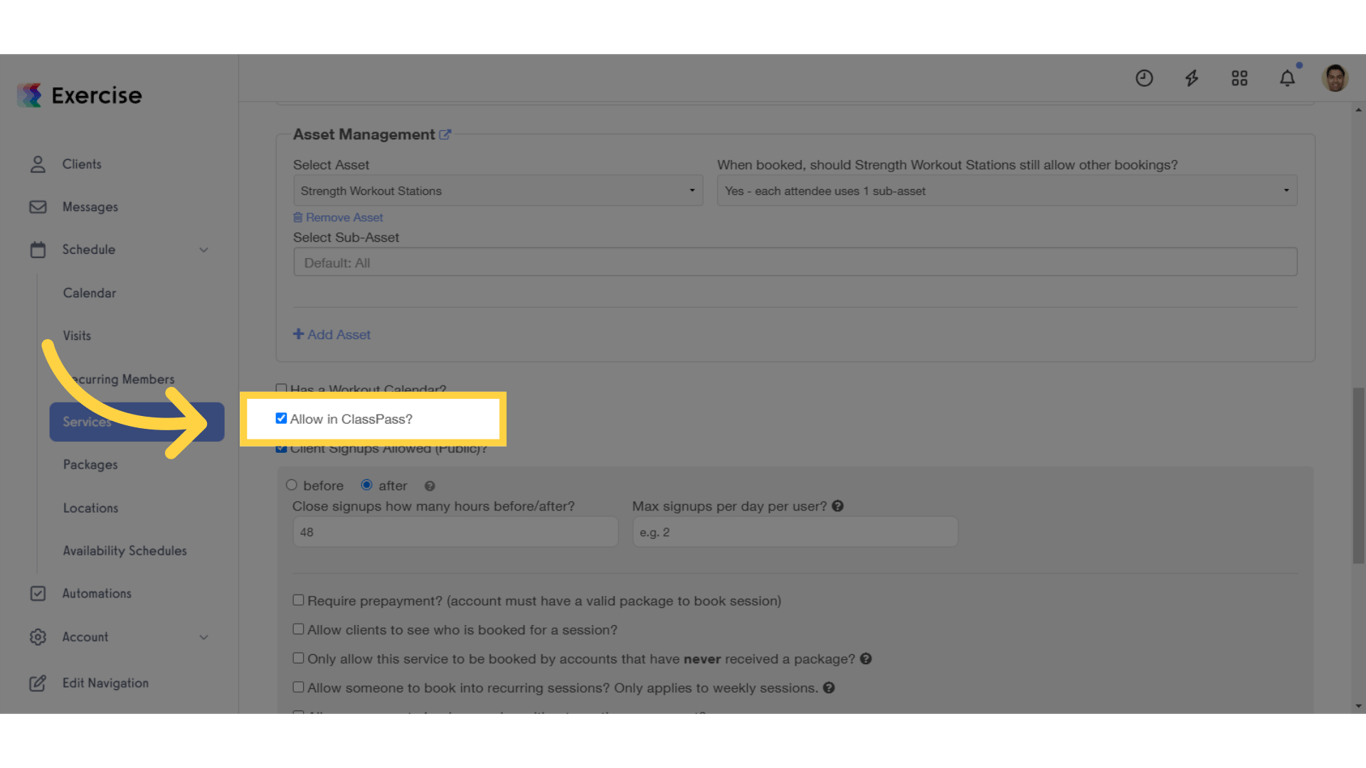Collapse the Schedule menu chevron

[204, 250]
